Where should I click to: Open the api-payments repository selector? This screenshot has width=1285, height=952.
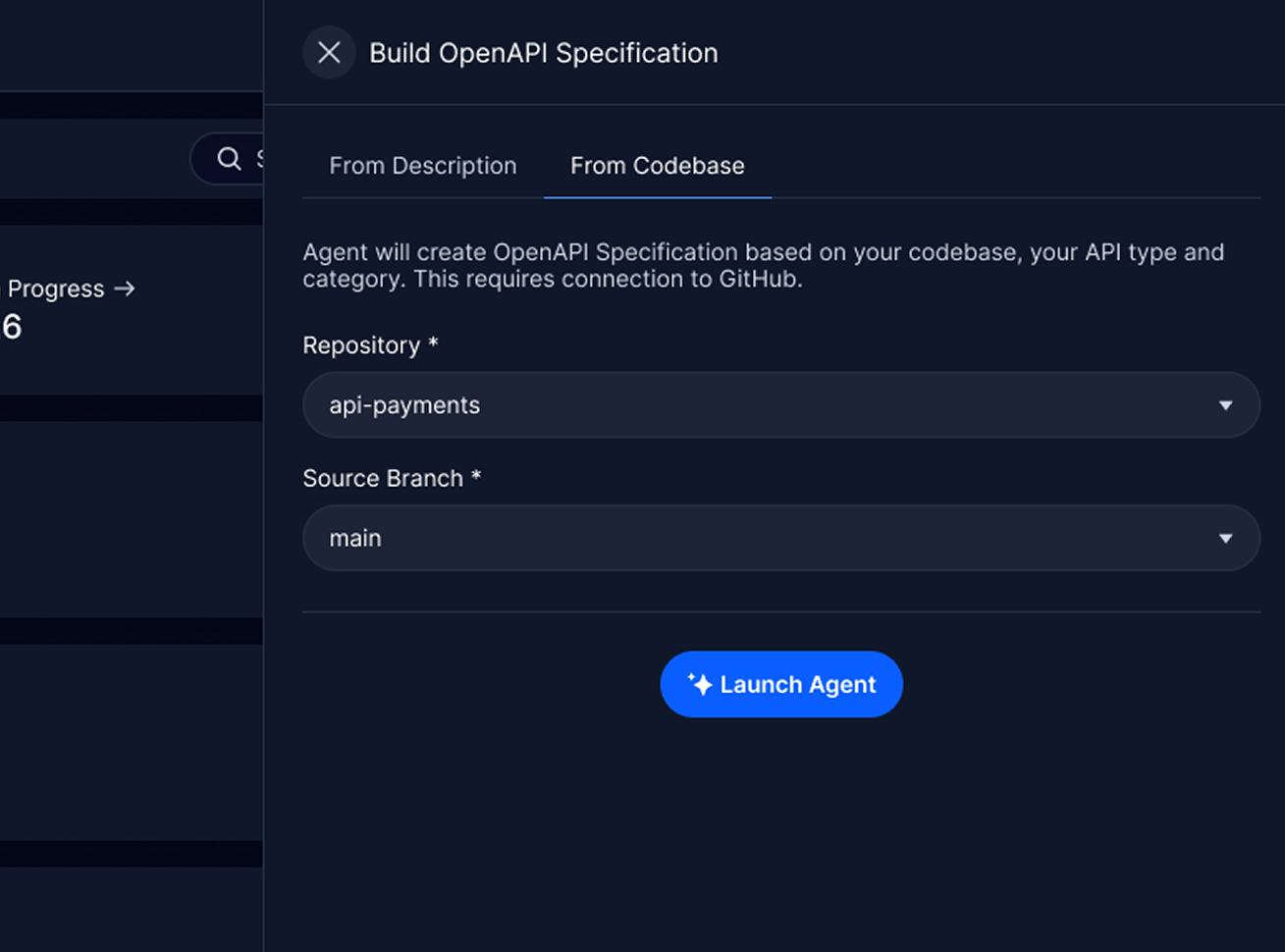click(766, 405)
